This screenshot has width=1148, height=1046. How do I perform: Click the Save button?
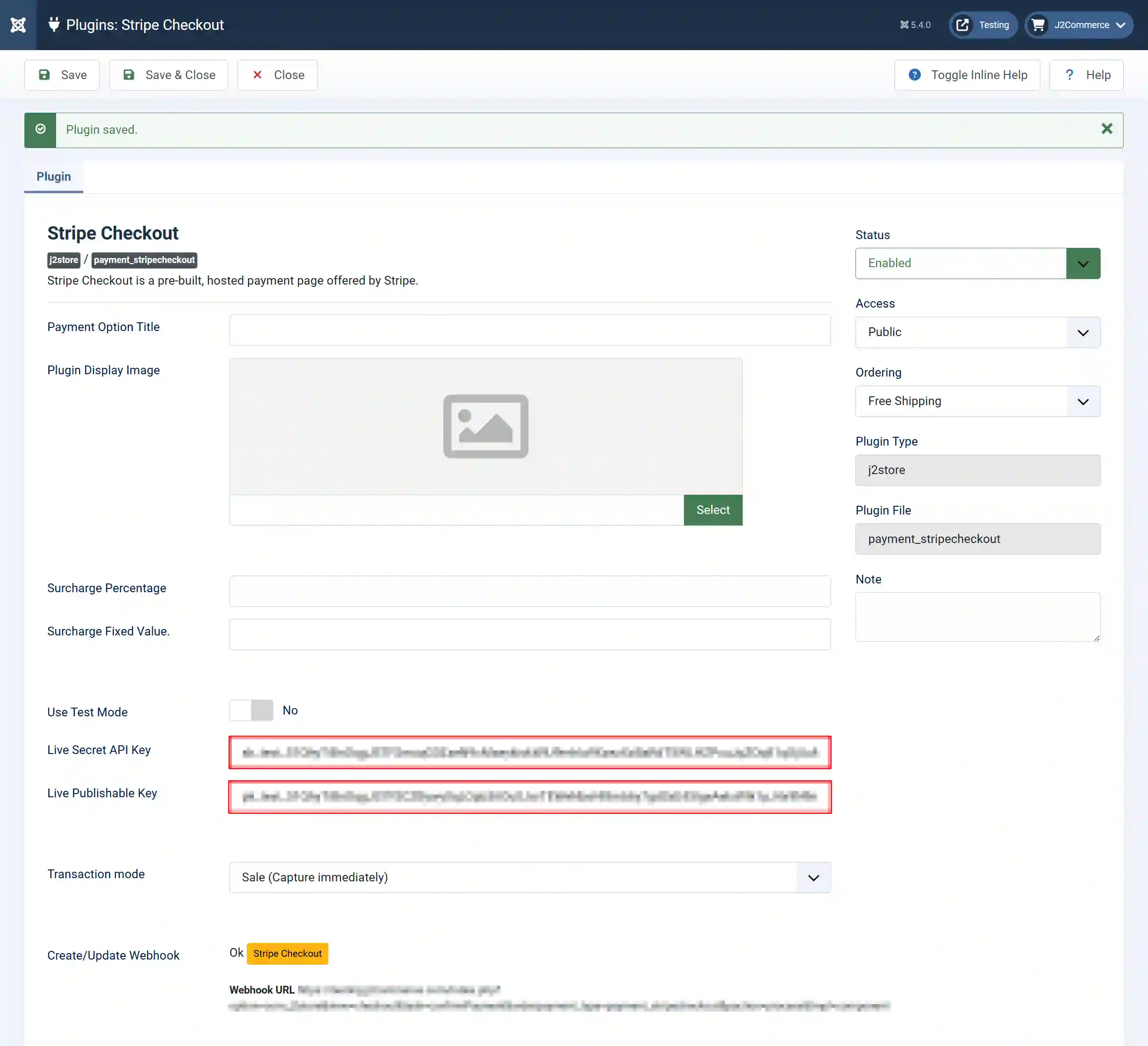[62, 75]
